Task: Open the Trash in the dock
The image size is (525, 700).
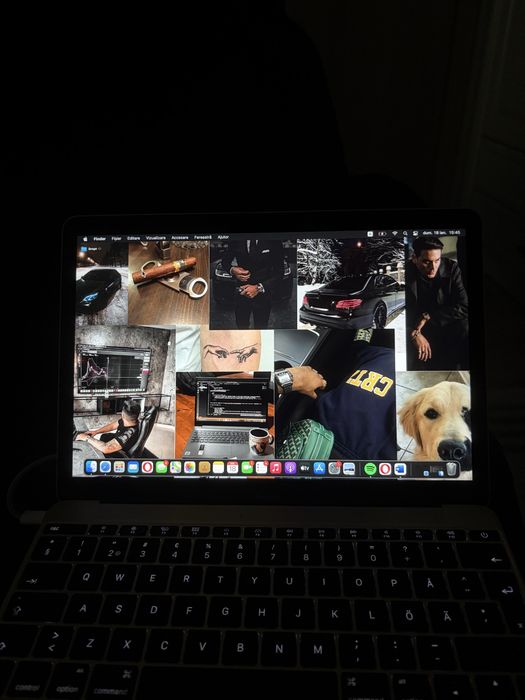Action: [x=452, y=469]
